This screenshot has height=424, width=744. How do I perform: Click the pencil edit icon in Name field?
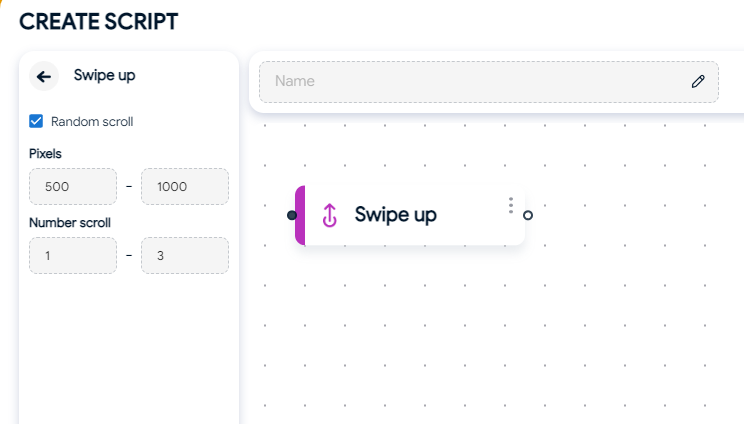coord(698,82)
